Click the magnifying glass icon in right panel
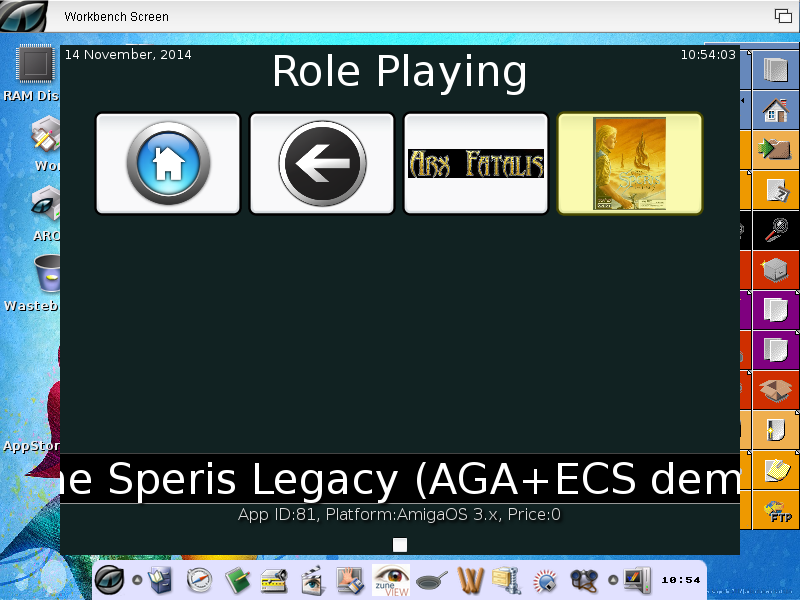Screen dimensions: 800x600 [x=776, y=230]
